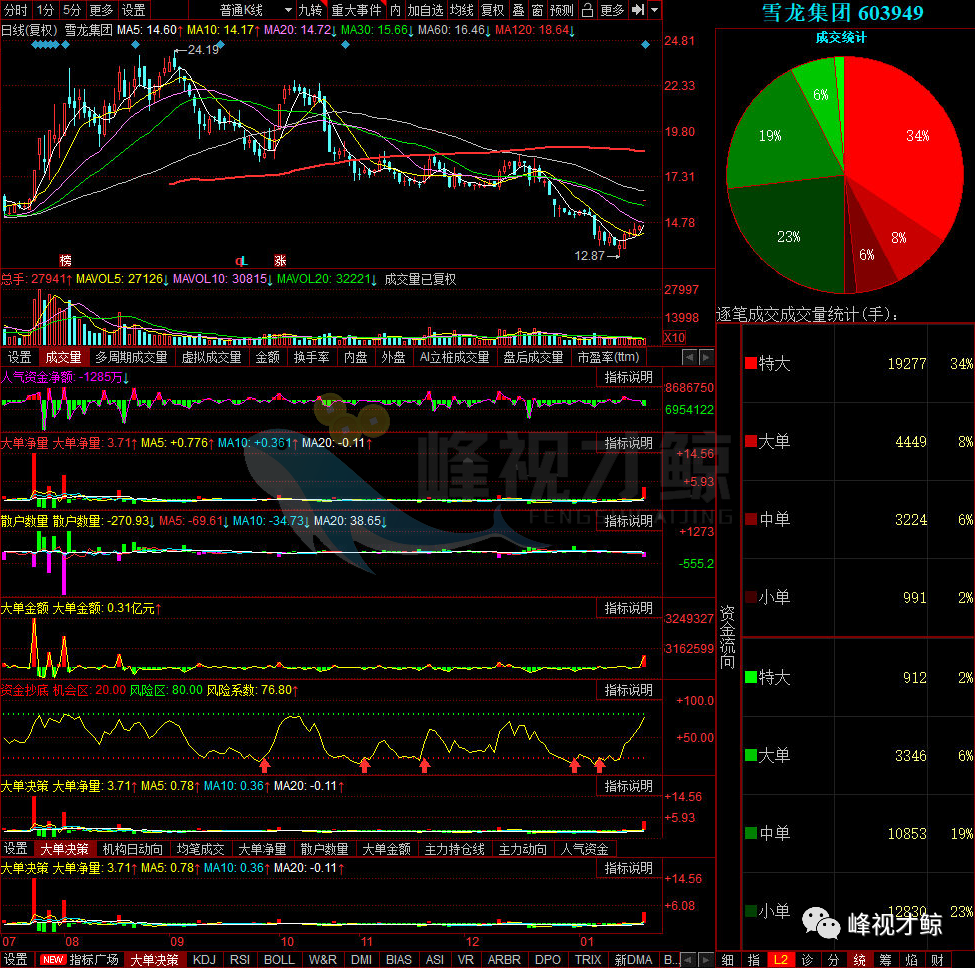Select 人气资金 indicator tab
This screenshot has width=975, height=968.
(584, 849)
